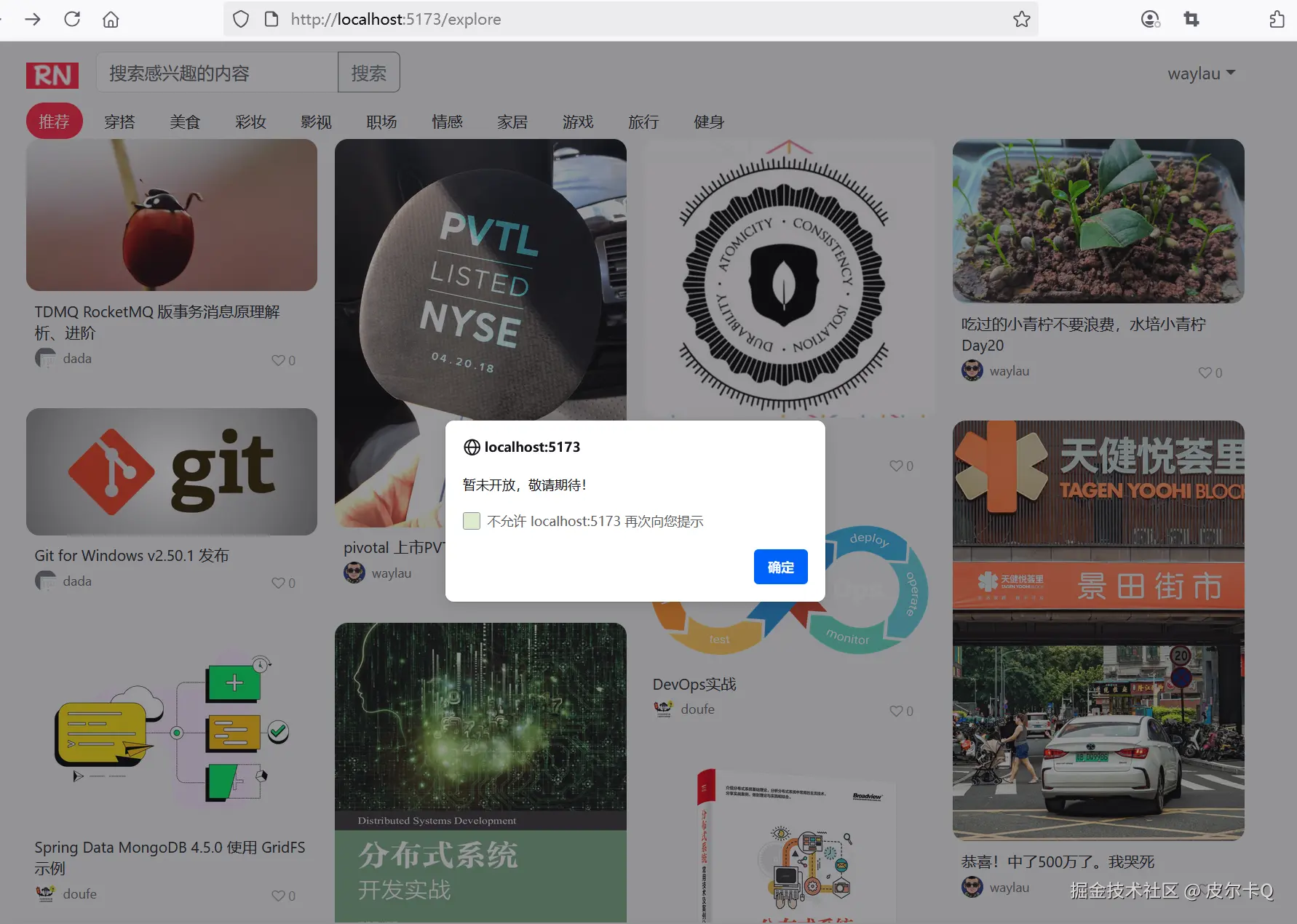
Task: Click the heart icon under Spring Data MongoDB post
Action: click(279, 896)
